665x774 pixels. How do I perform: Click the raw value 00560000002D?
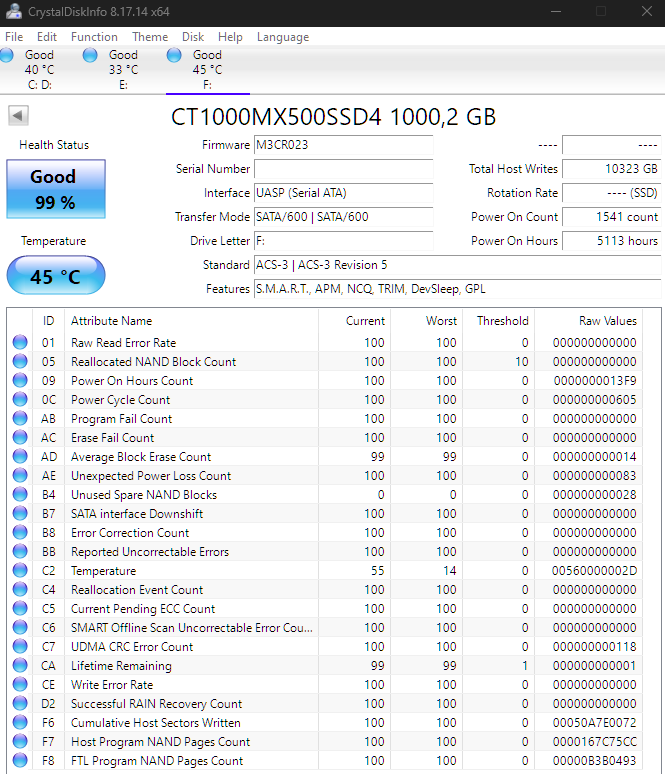point(594,571)
